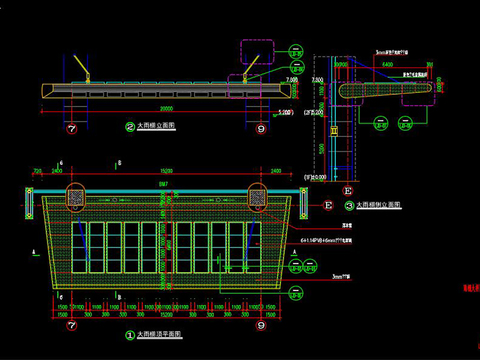
Task: Click section mark B below the roof plan
Action: 119,297
